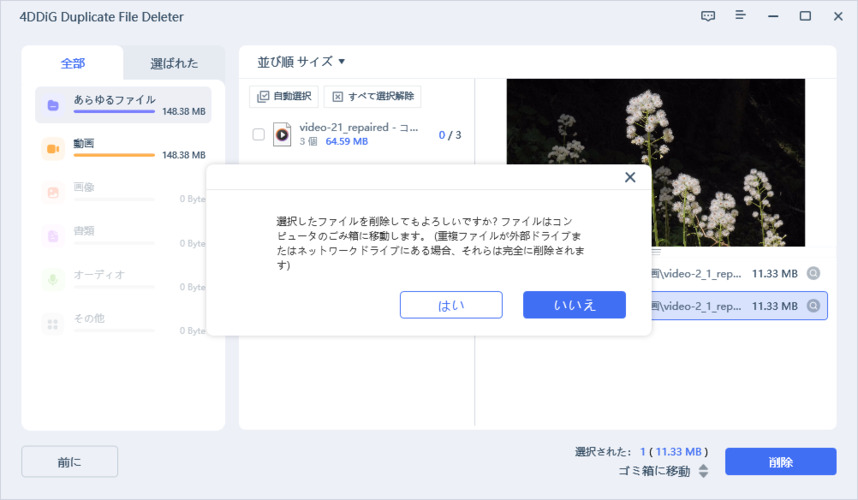Open the feedback chat icon in title bar
The height and width of the screenshot is (500, 858).
tap(708, 16)
